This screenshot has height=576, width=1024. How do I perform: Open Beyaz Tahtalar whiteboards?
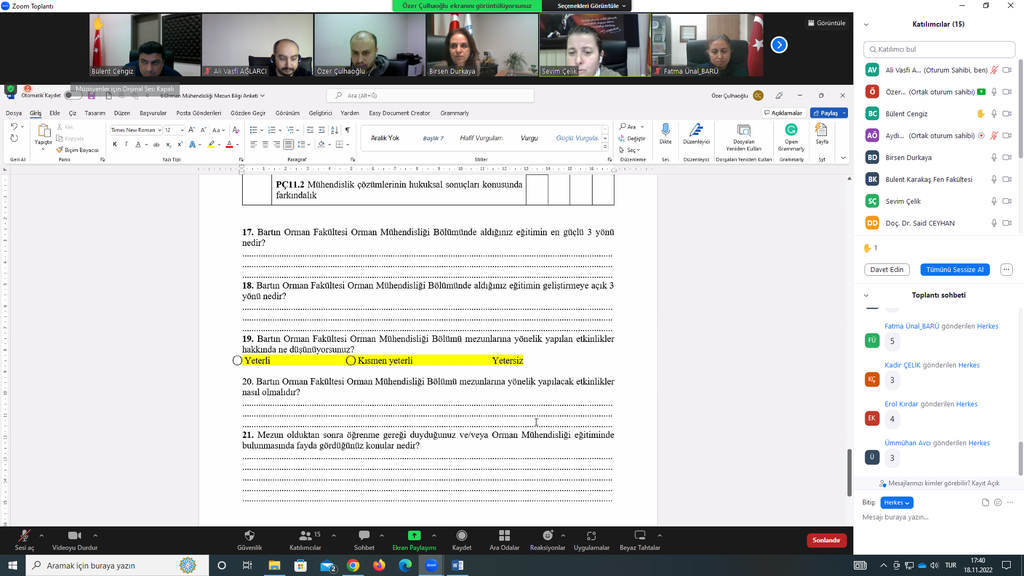coord(640,537)
